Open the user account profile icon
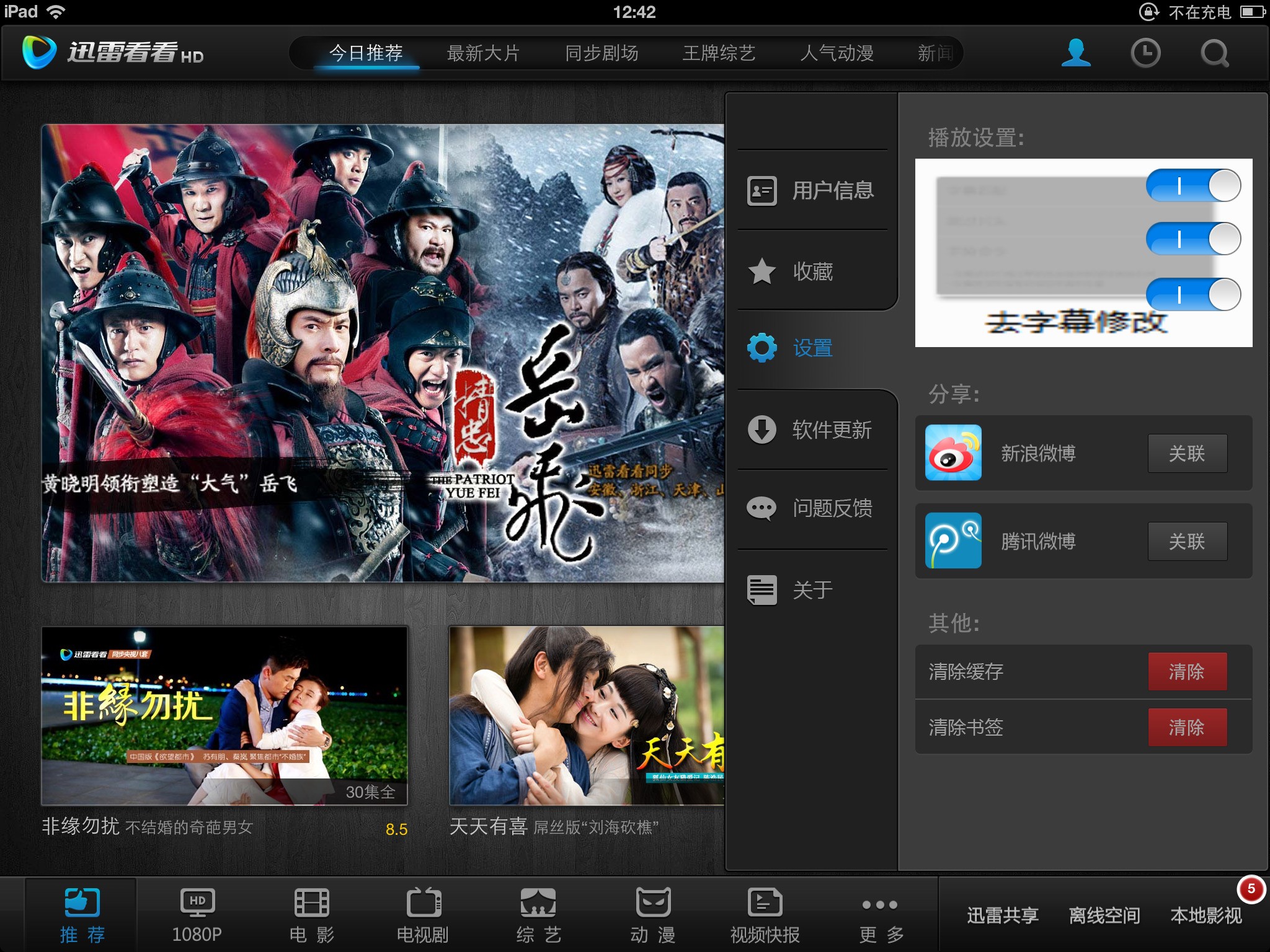This screenshot has width=1270, height=952. click(1076, 53)
